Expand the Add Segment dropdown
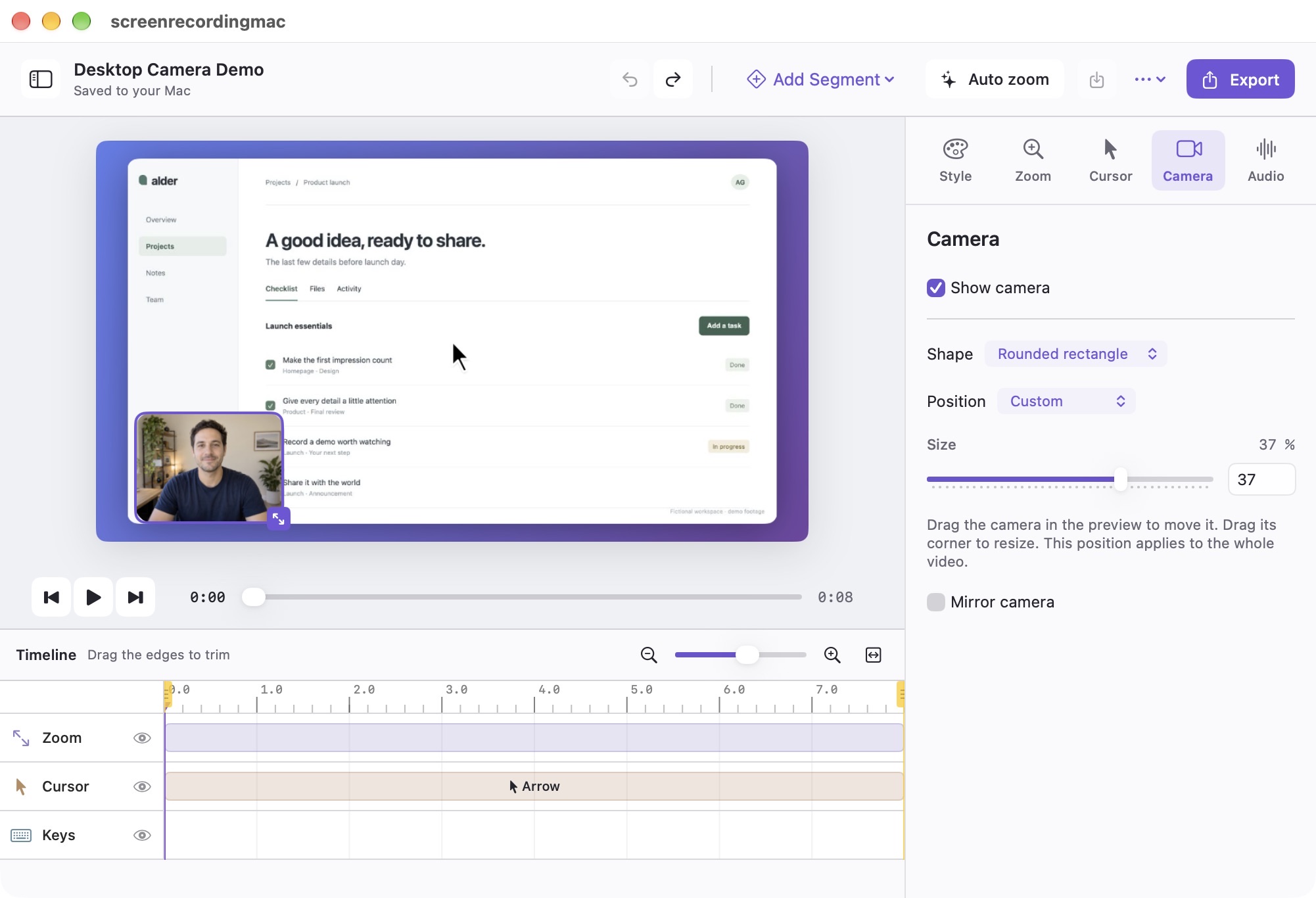Viewport: 1316px width, 898px height. 820,80
